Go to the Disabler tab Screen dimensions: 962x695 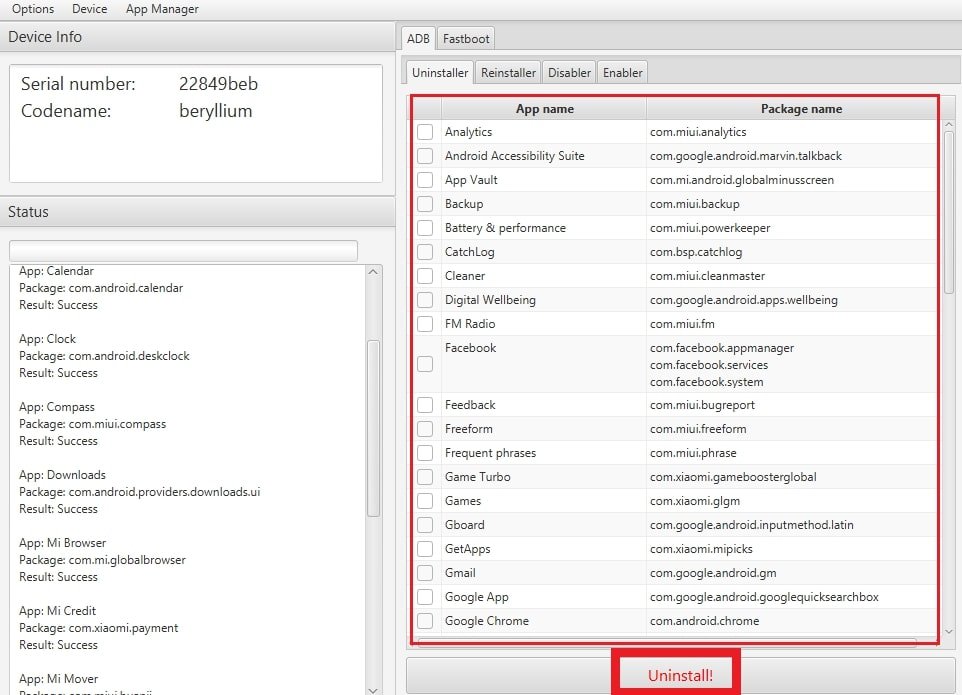(x=569, y=72)
